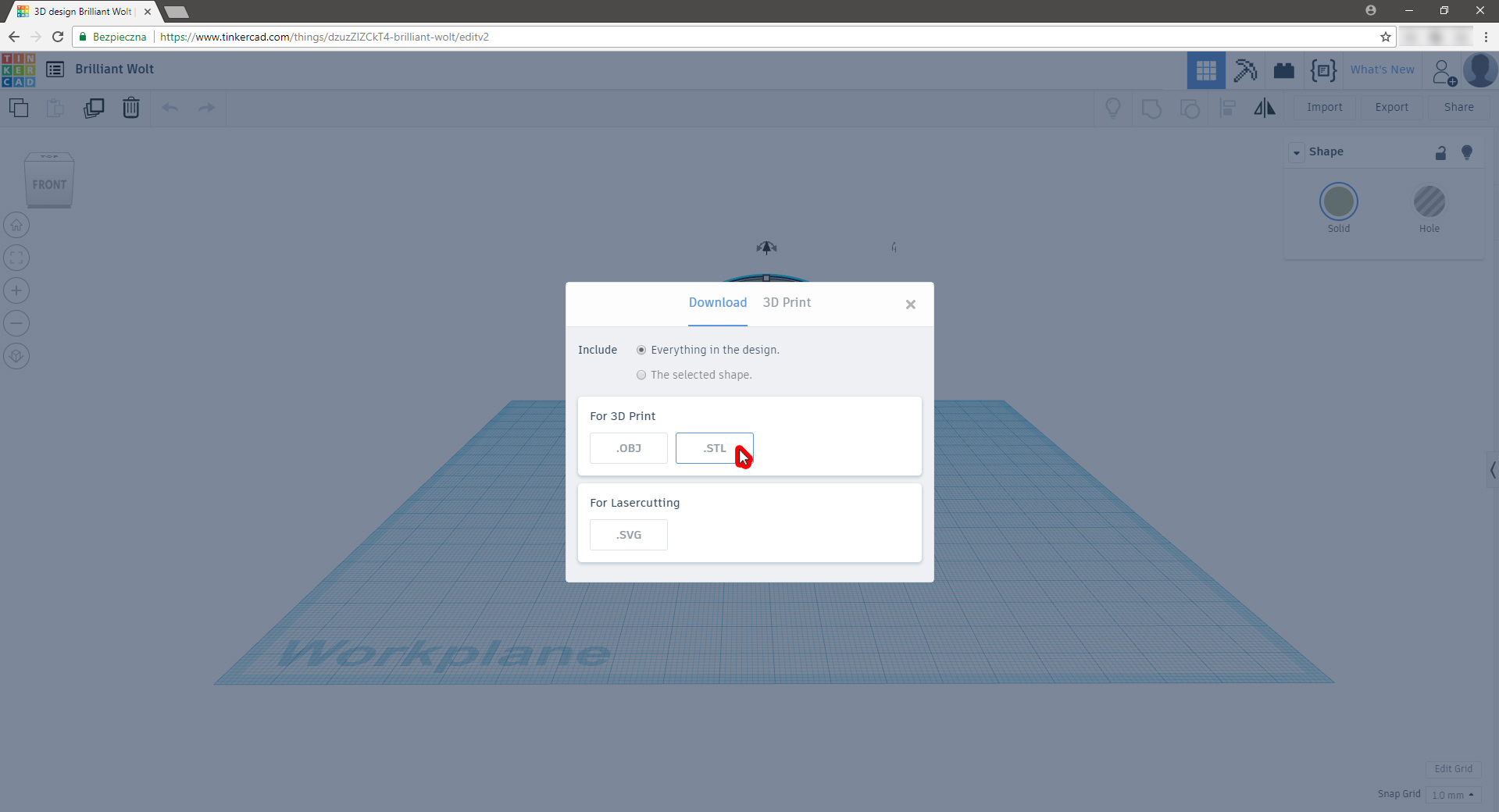Download the design as .STL

pyautogui.click(x=714, y=448)
